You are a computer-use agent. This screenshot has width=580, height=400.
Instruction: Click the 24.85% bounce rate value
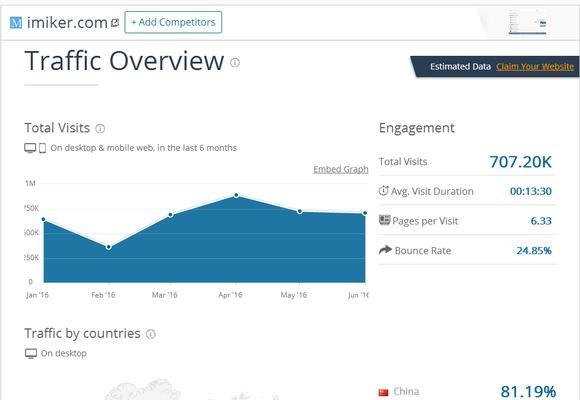[534, 251]
